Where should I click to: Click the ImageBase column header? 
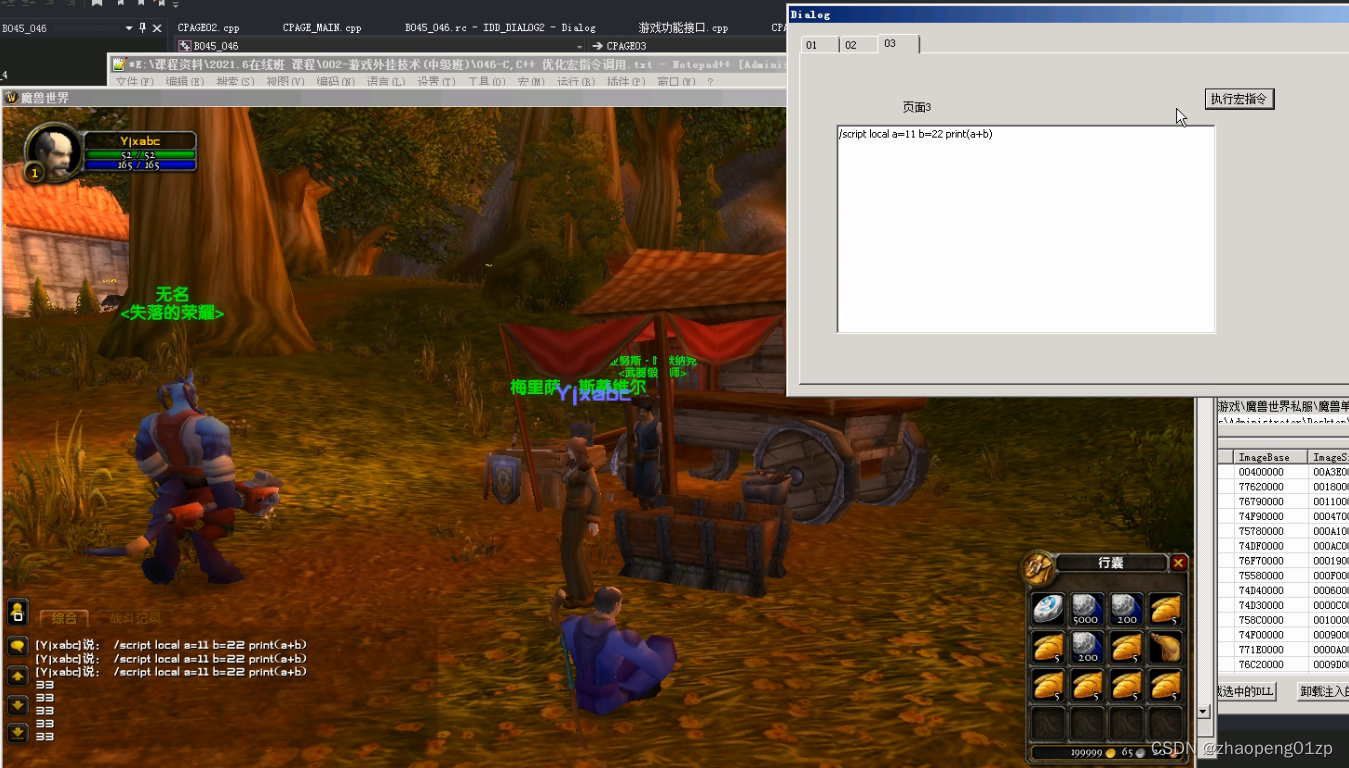[1269, 457]
